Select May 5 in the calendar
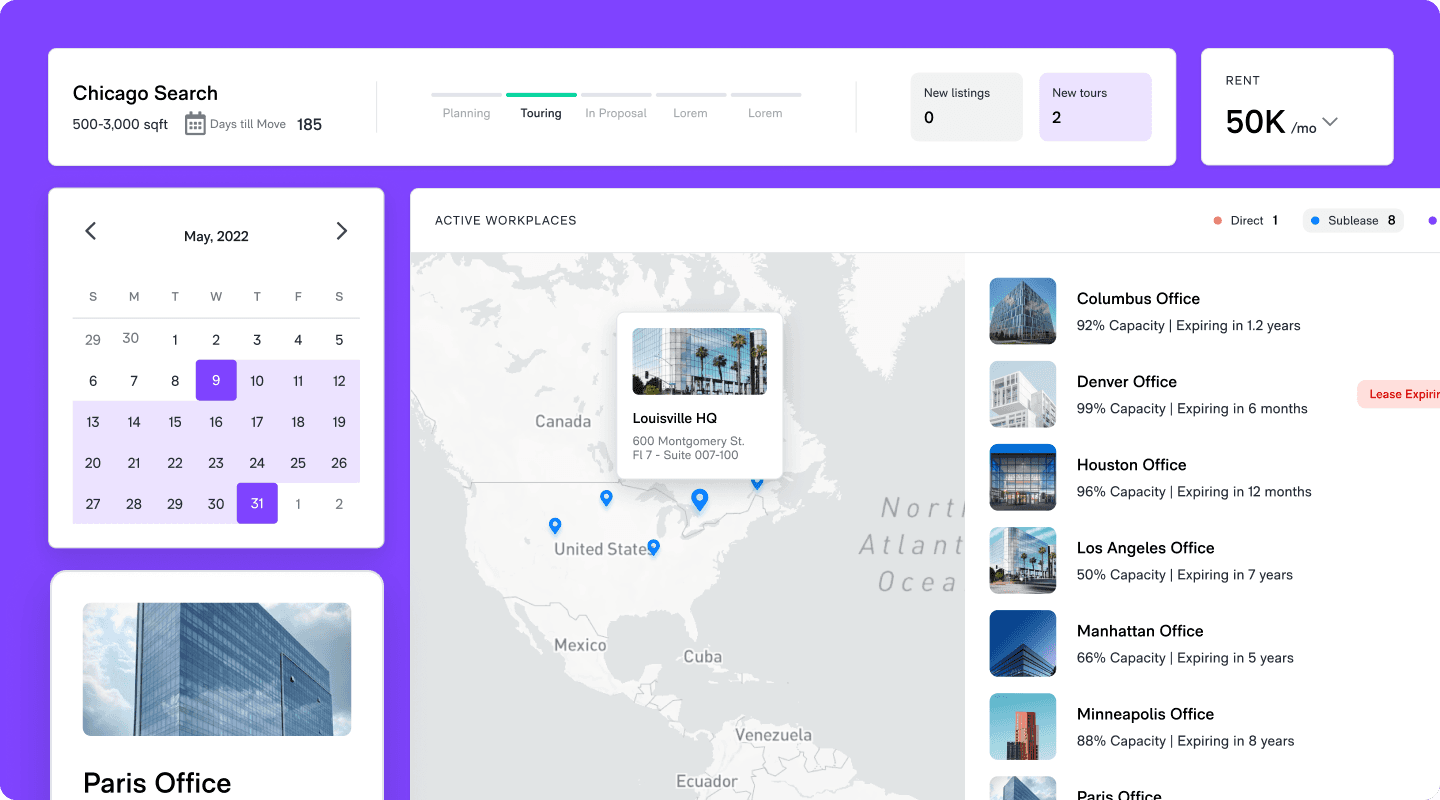This screenshot has width=1440, height=800. tap(339, 340)
